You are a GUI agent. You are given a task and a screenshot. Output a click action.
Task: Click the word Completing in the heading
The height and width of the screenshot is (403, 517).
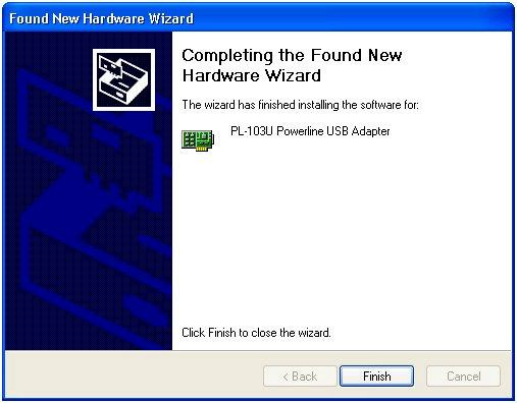click(x=228, y=56)
